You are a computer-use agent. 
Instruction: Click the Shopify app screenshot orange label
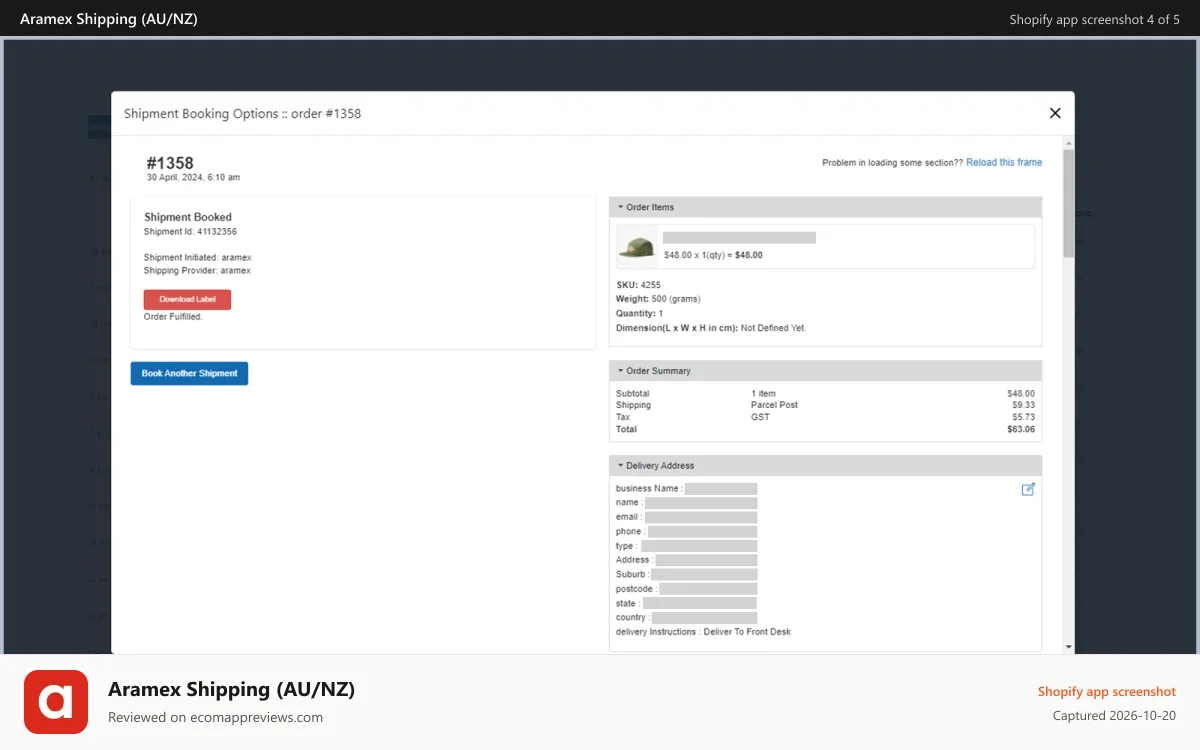tap(1107, 692)
